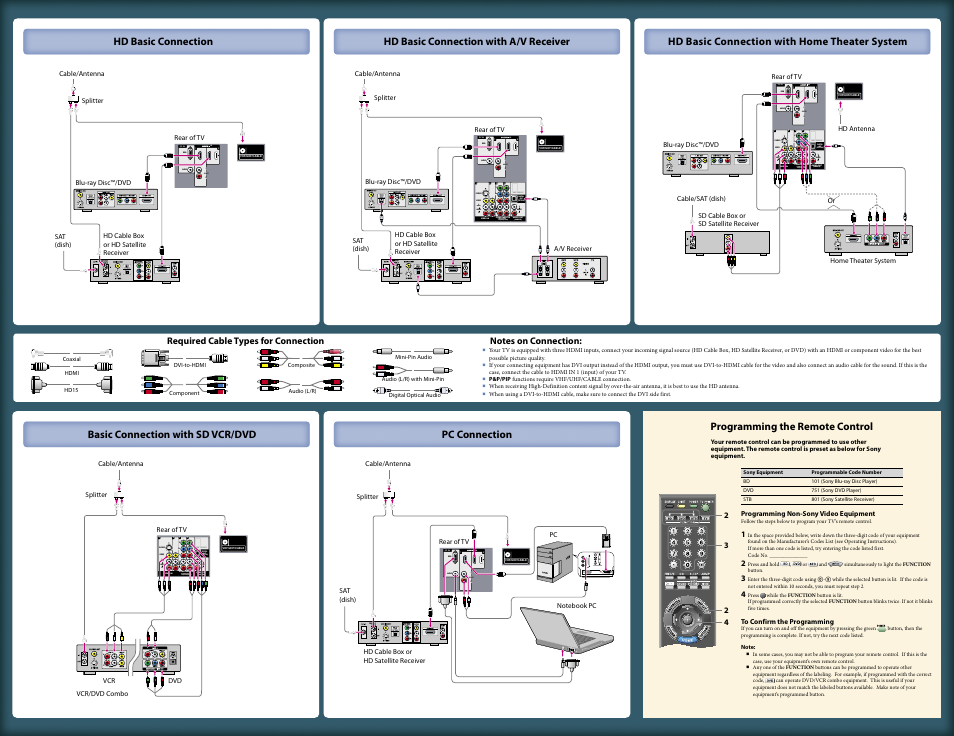Click the 'Notes on Connection:' heading
This screenshot has width=954, height=736.
pyautogui.click(x=535, y=341)
